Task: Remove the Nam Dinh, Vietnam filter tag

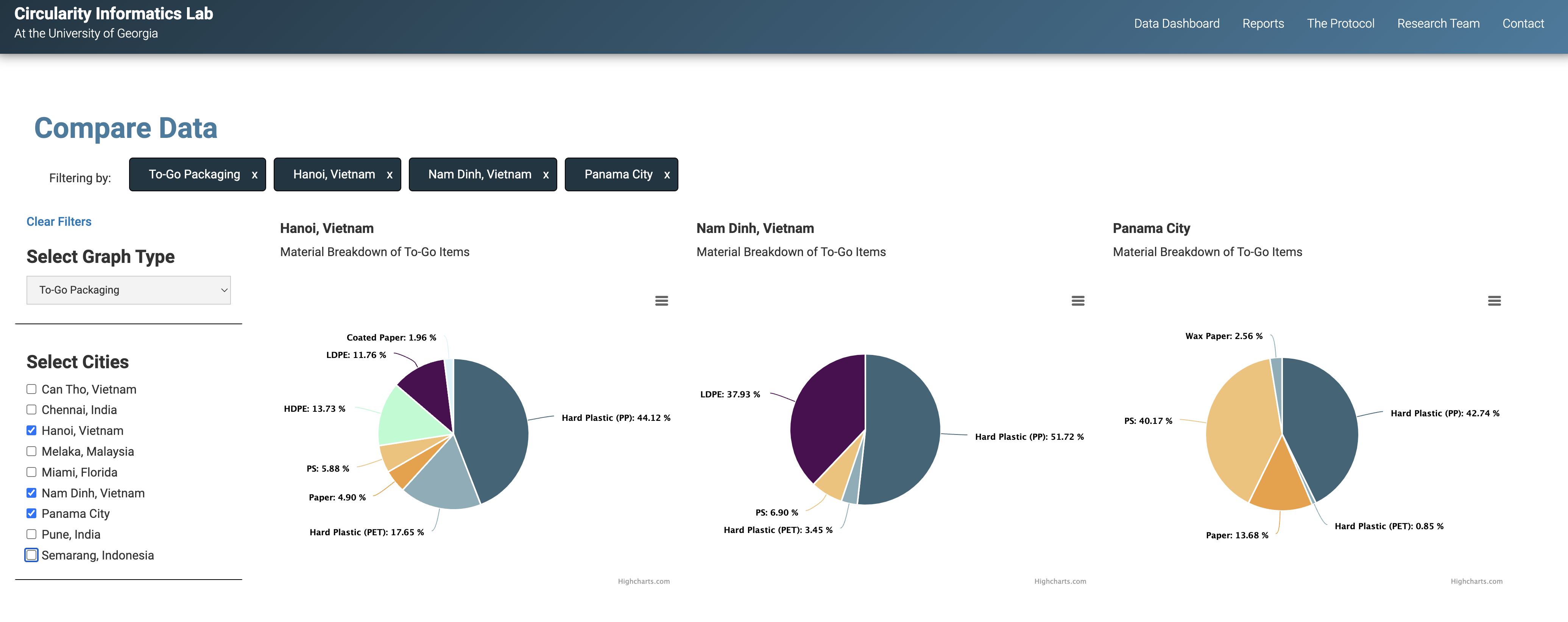Action: (546, 175)
